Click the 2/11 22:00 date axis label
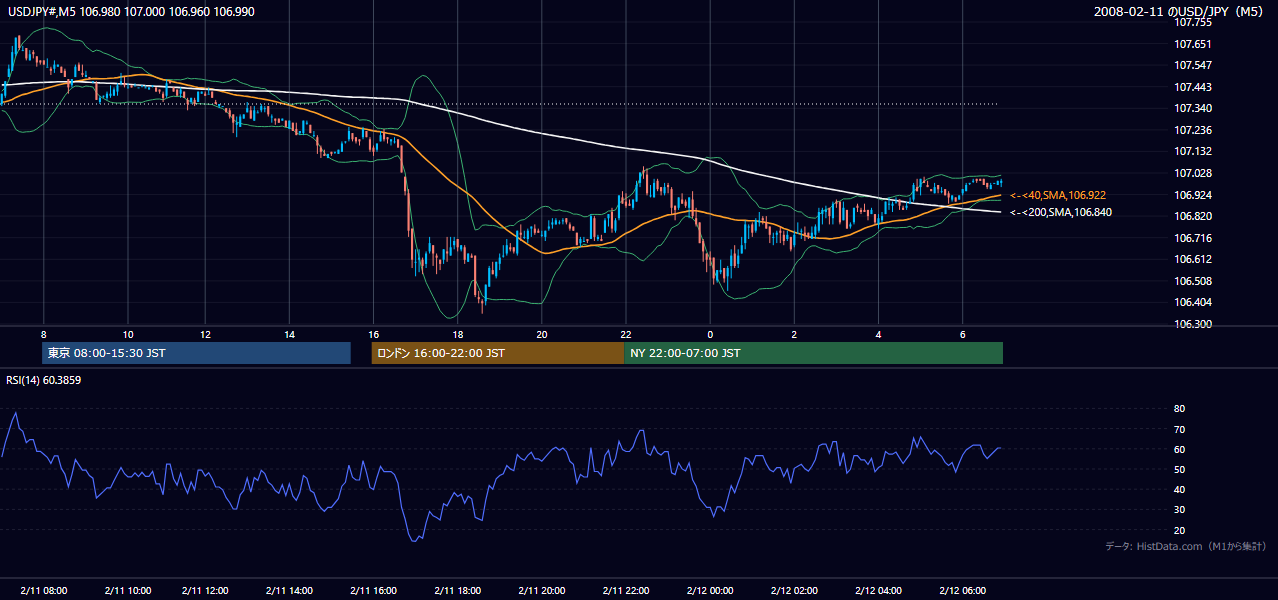This screenshot has width=1278, height=600. tap(628, 591)
